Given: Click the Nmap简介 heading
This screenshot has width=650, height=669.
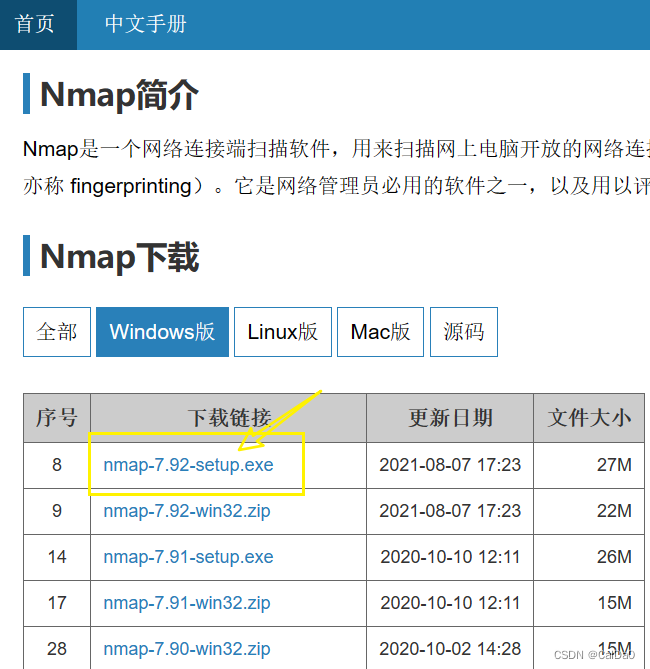Looking at the screenshot, I should (x=120, y=94).
